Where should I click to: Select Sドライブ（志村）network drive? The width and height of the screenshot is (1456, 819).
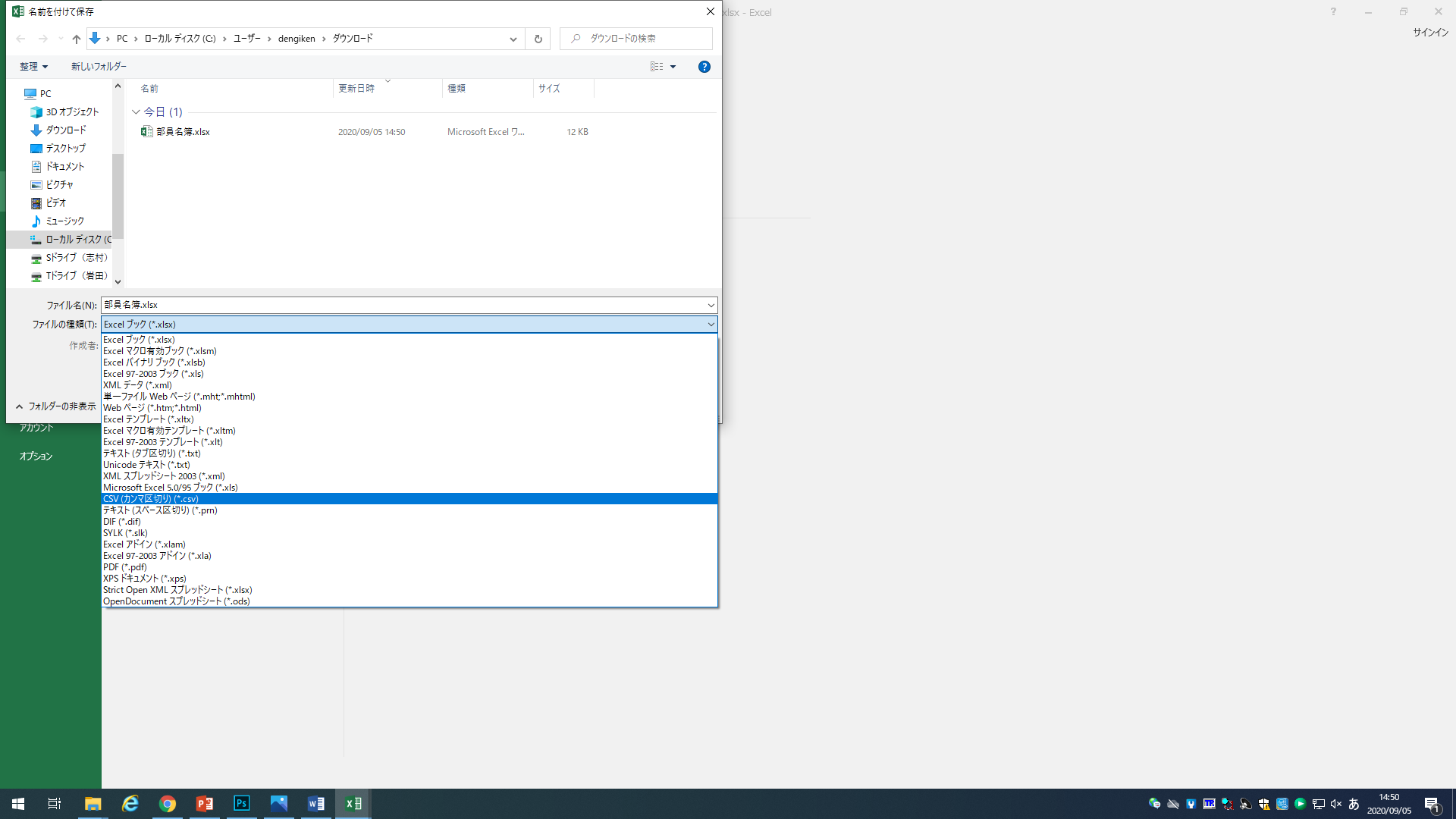(70, 257)
